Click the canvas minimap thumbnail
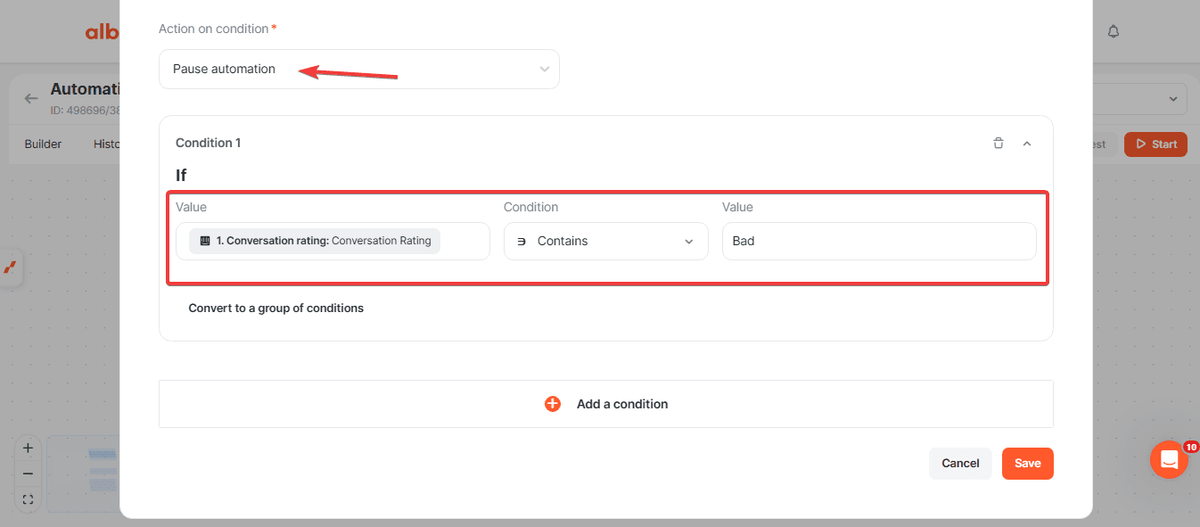This screenshot has width=1200, height=527. [x=83, y=474]
